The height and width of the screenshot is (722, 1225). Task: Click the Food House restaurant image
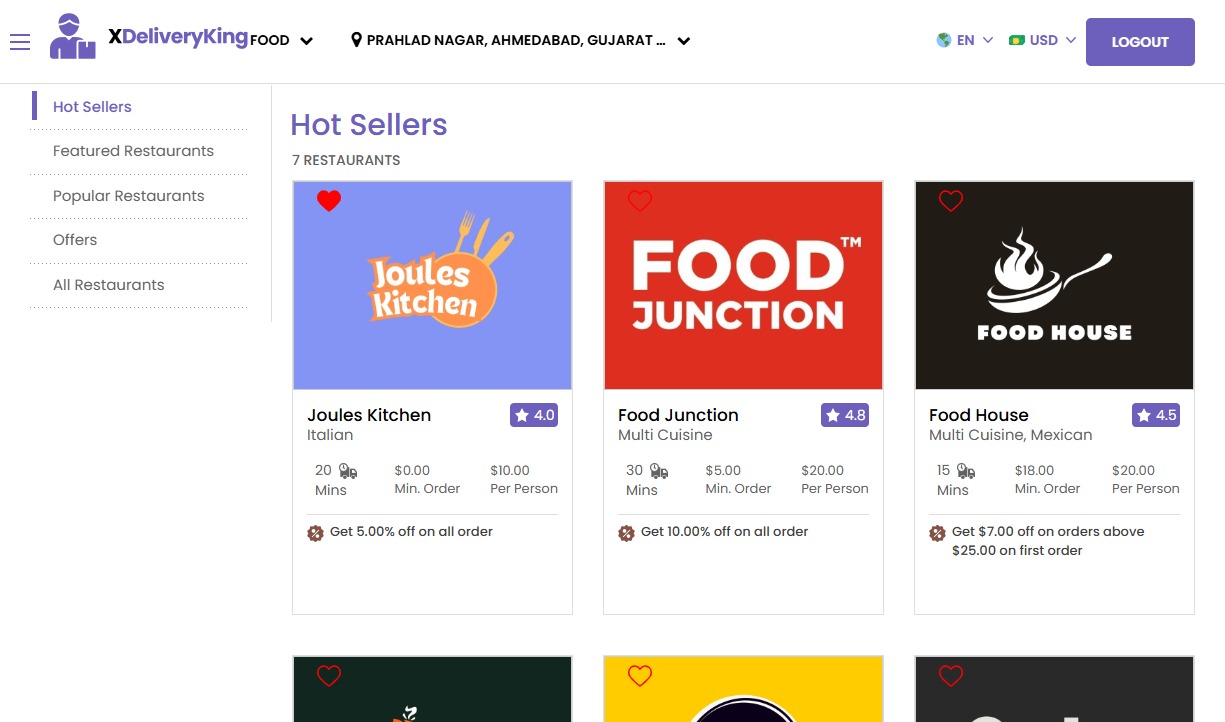(x=1054, y=285)
